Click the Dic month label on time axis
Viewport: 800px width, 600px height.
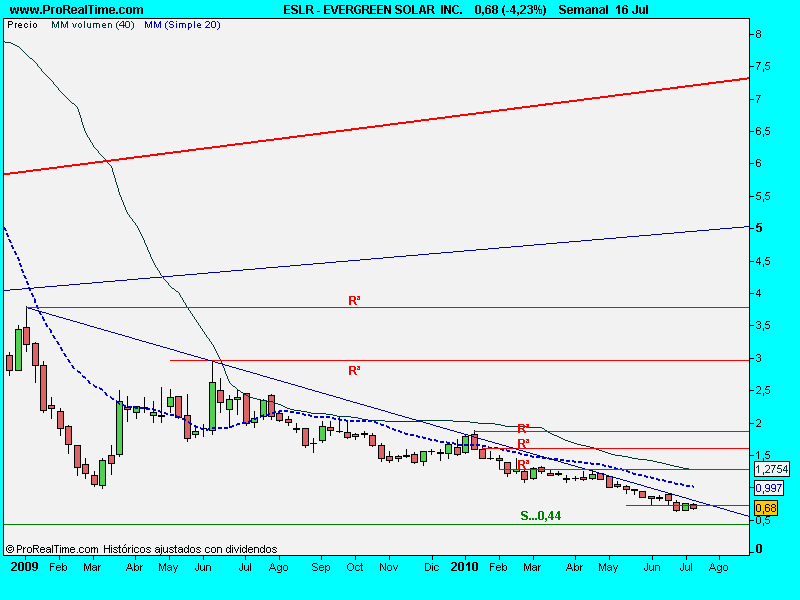(432, 567)
